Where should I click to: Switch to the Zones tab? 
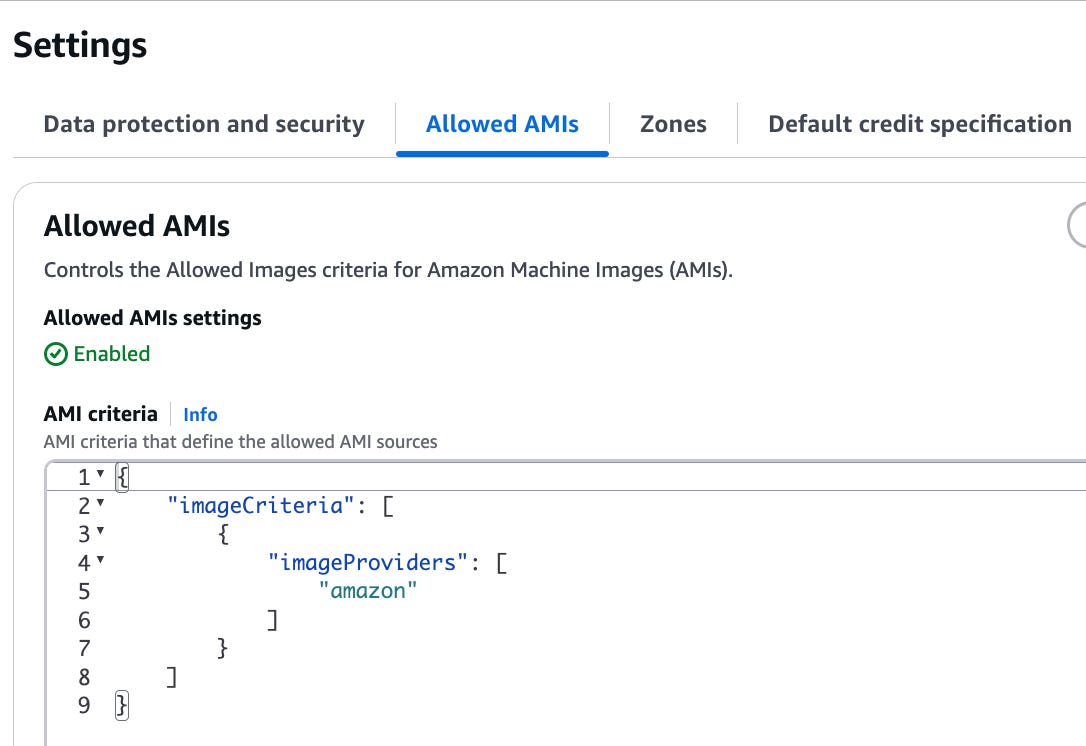(673, 124)
